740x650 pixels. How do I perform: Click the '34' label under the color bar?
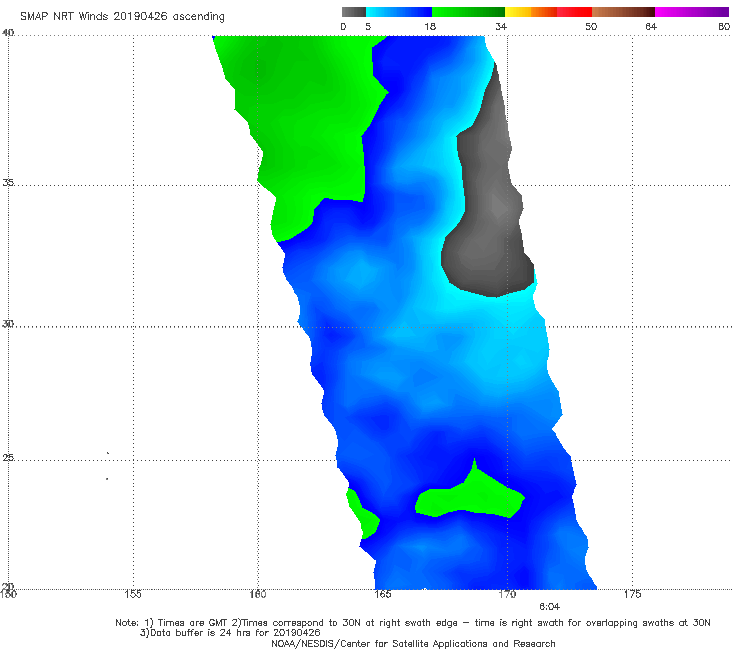tap(501, 27)
